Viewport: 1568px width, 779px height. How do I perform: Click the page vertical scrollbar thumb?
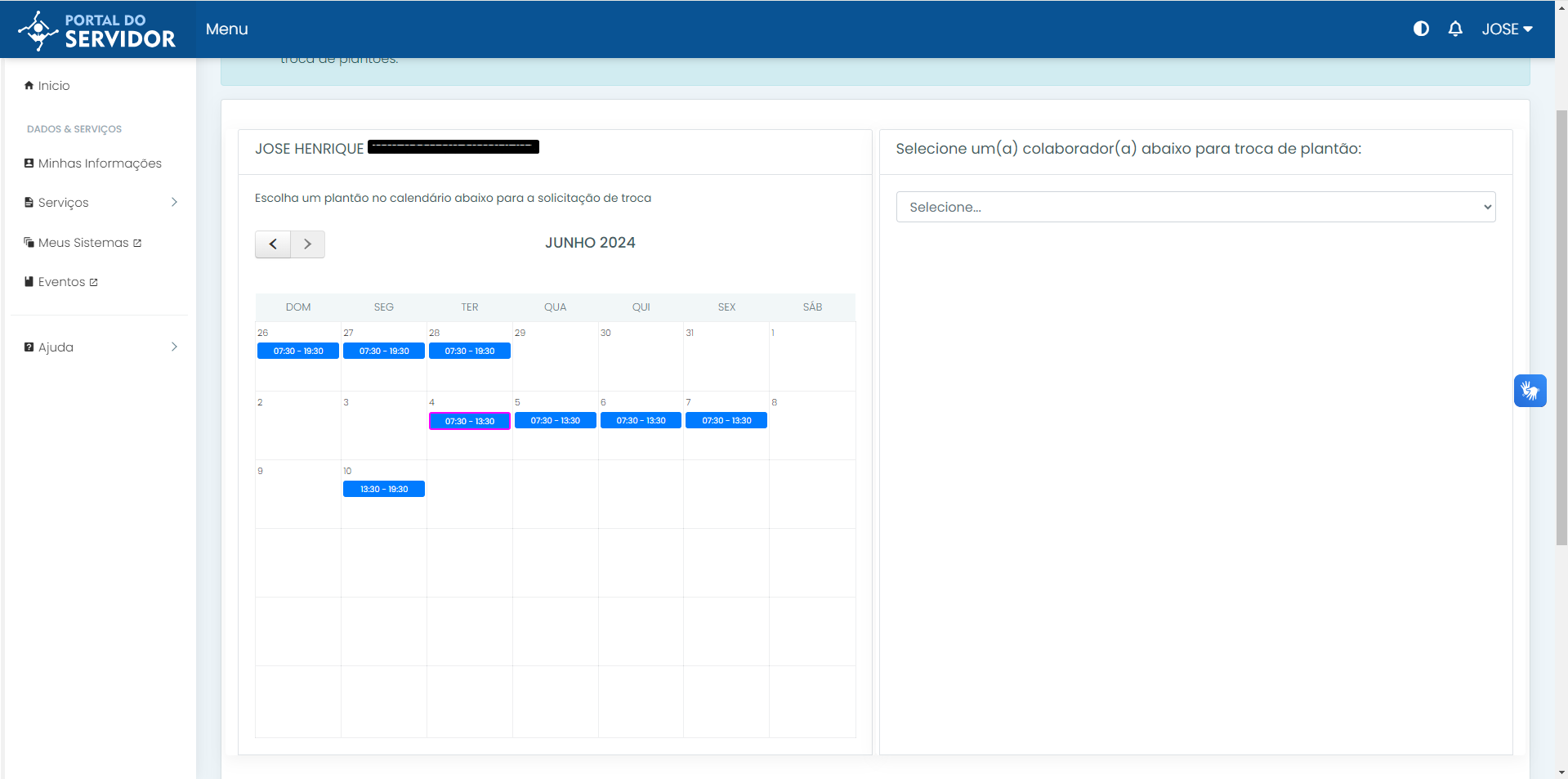point(1561,327)
